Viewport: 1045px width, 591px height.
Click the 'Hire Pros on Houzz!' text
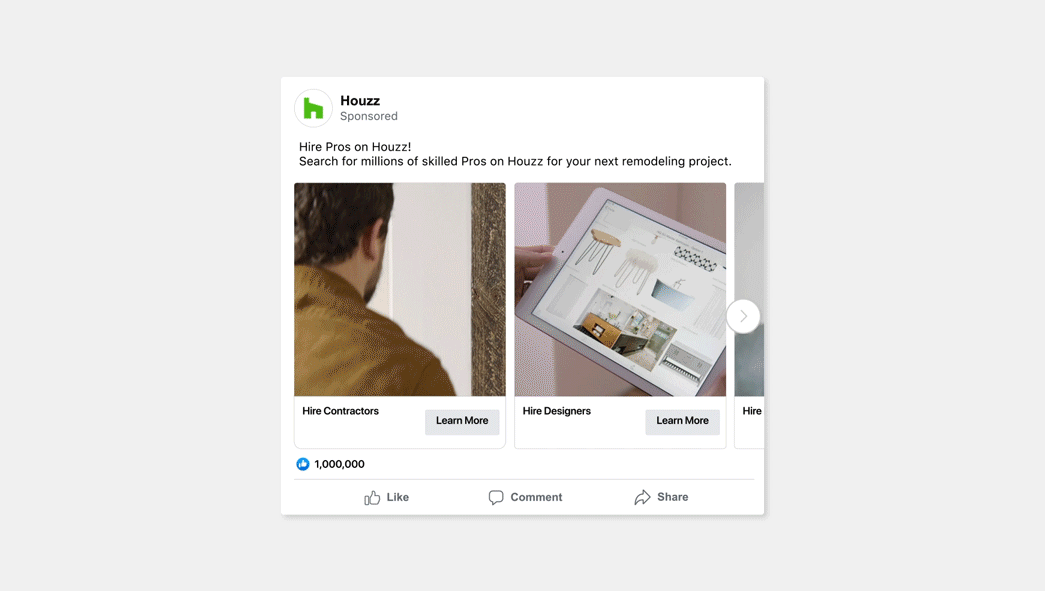click(x=355, y=147)
